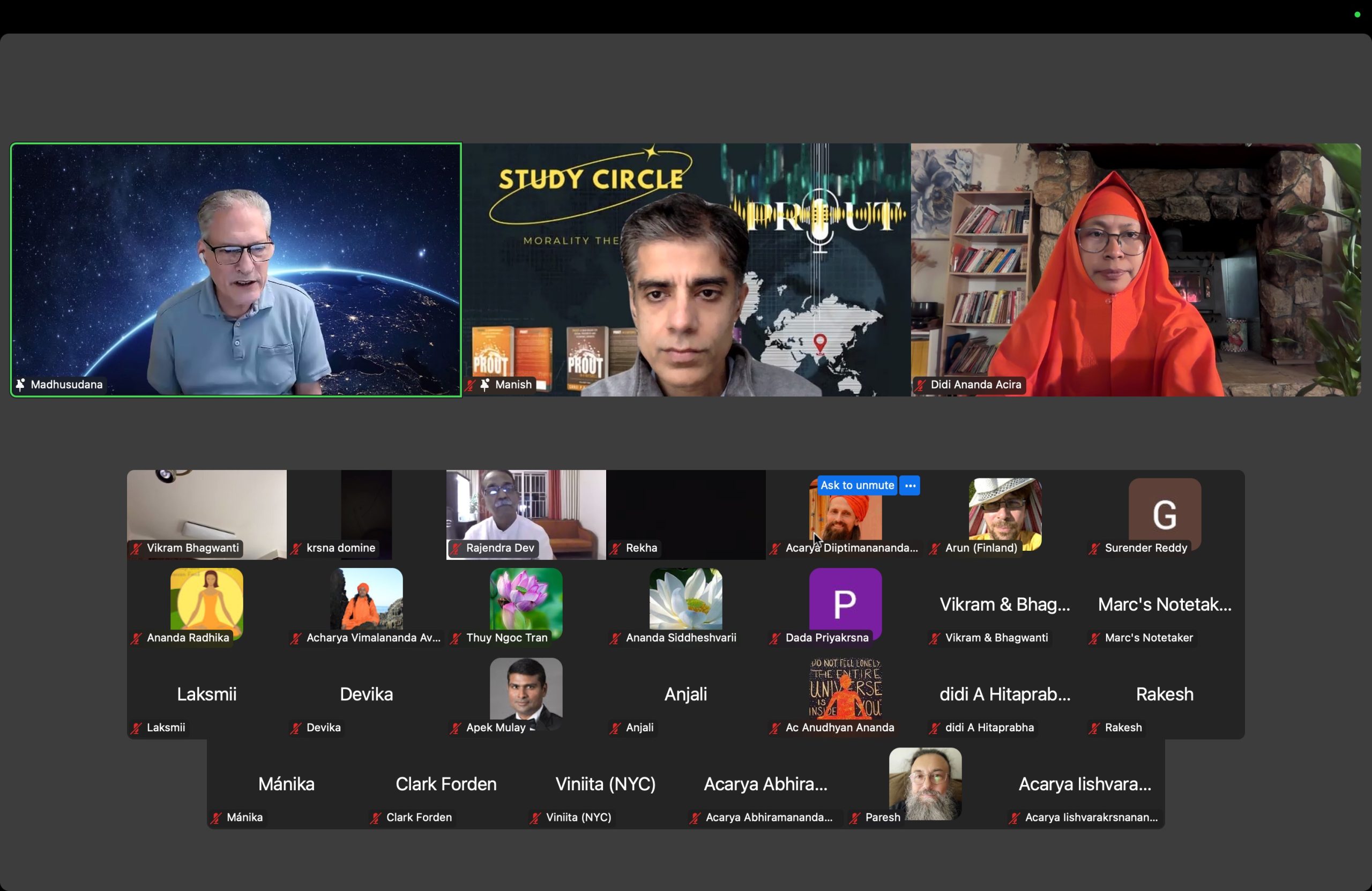Select Thuy Ngoc Tran's lotus avatar

525,600
